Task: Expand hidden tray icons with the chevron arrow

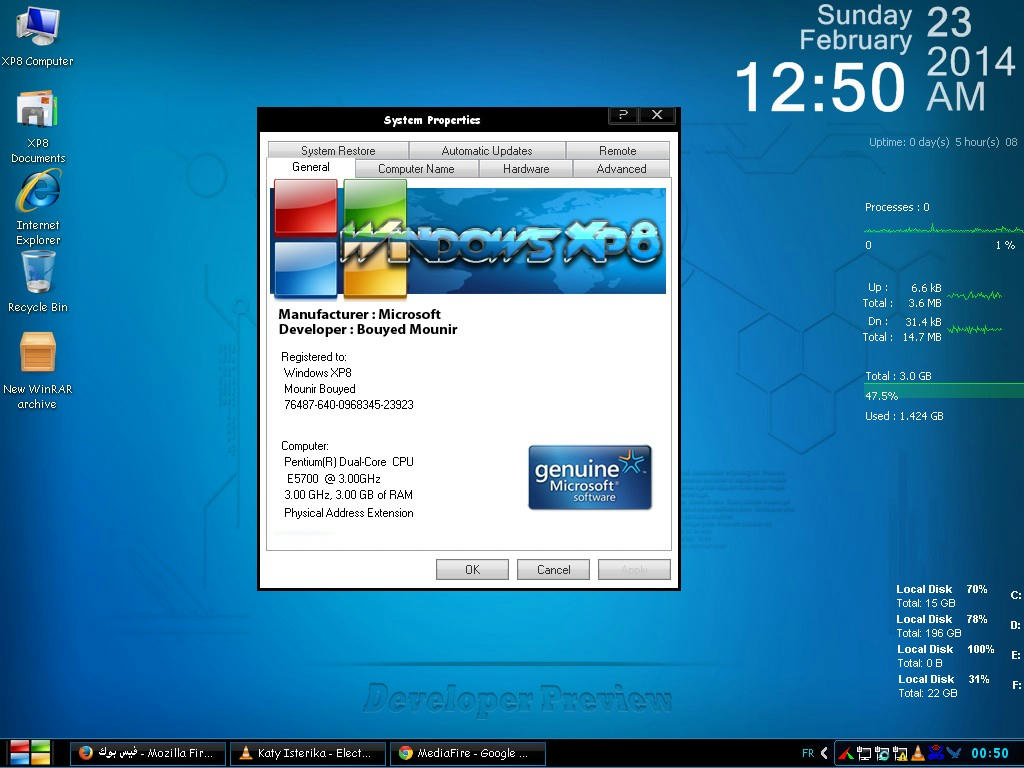Action: point(824,753)
